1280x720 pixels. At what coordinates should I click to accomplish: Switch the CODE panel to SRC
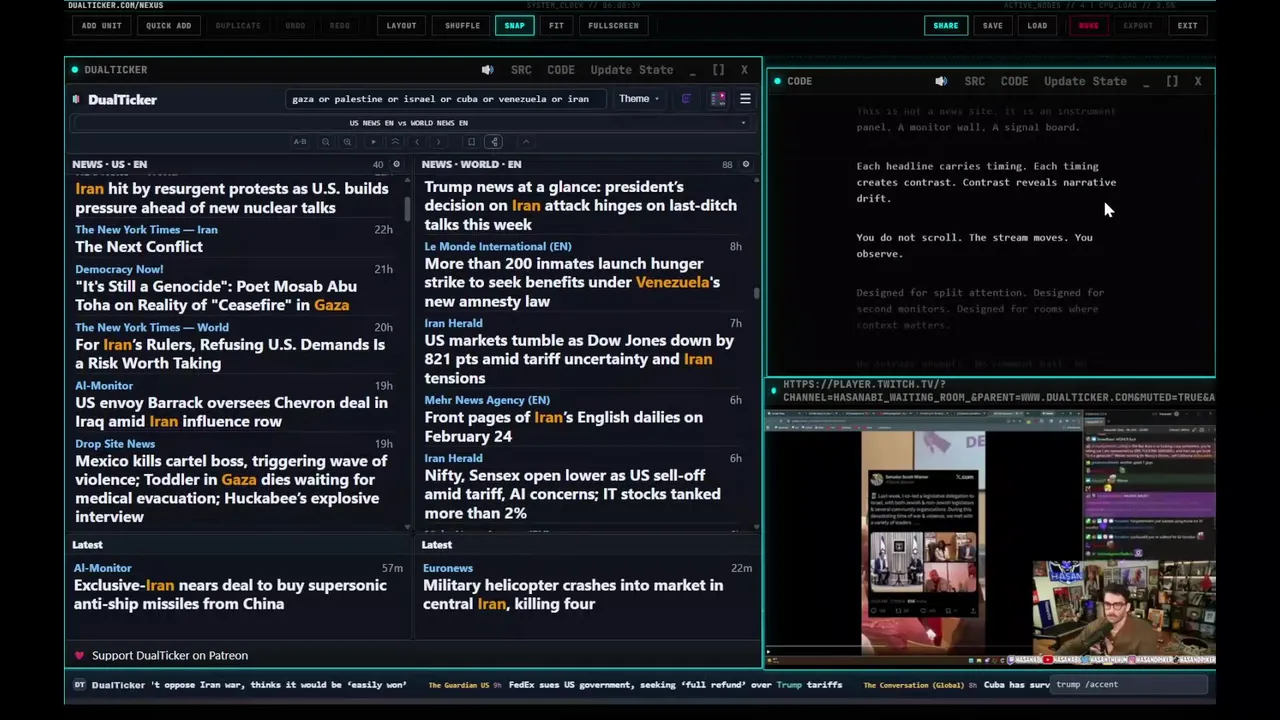point(975,81)
